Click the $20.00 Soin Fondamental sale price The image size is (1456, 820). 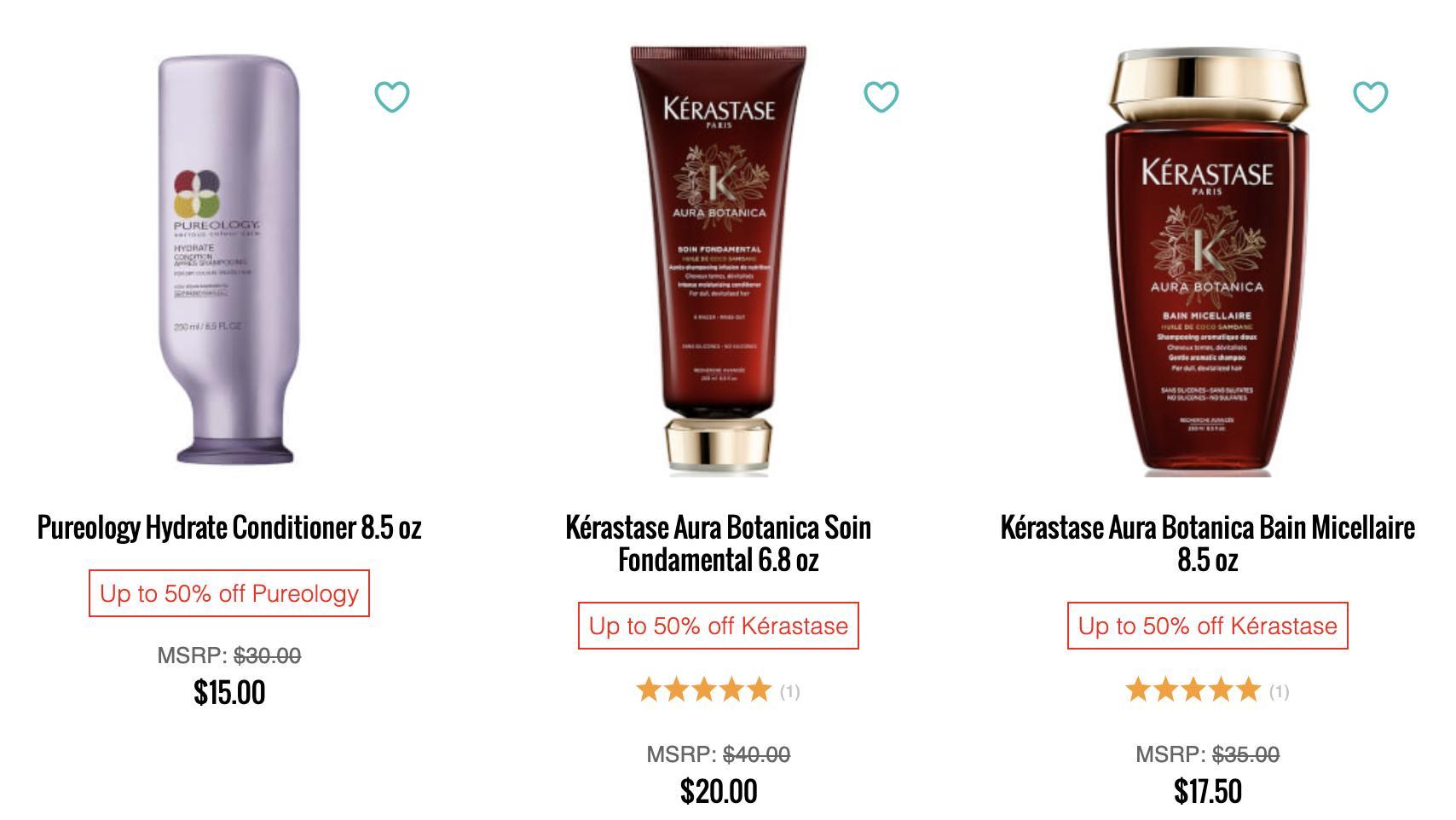coord(719,792)
